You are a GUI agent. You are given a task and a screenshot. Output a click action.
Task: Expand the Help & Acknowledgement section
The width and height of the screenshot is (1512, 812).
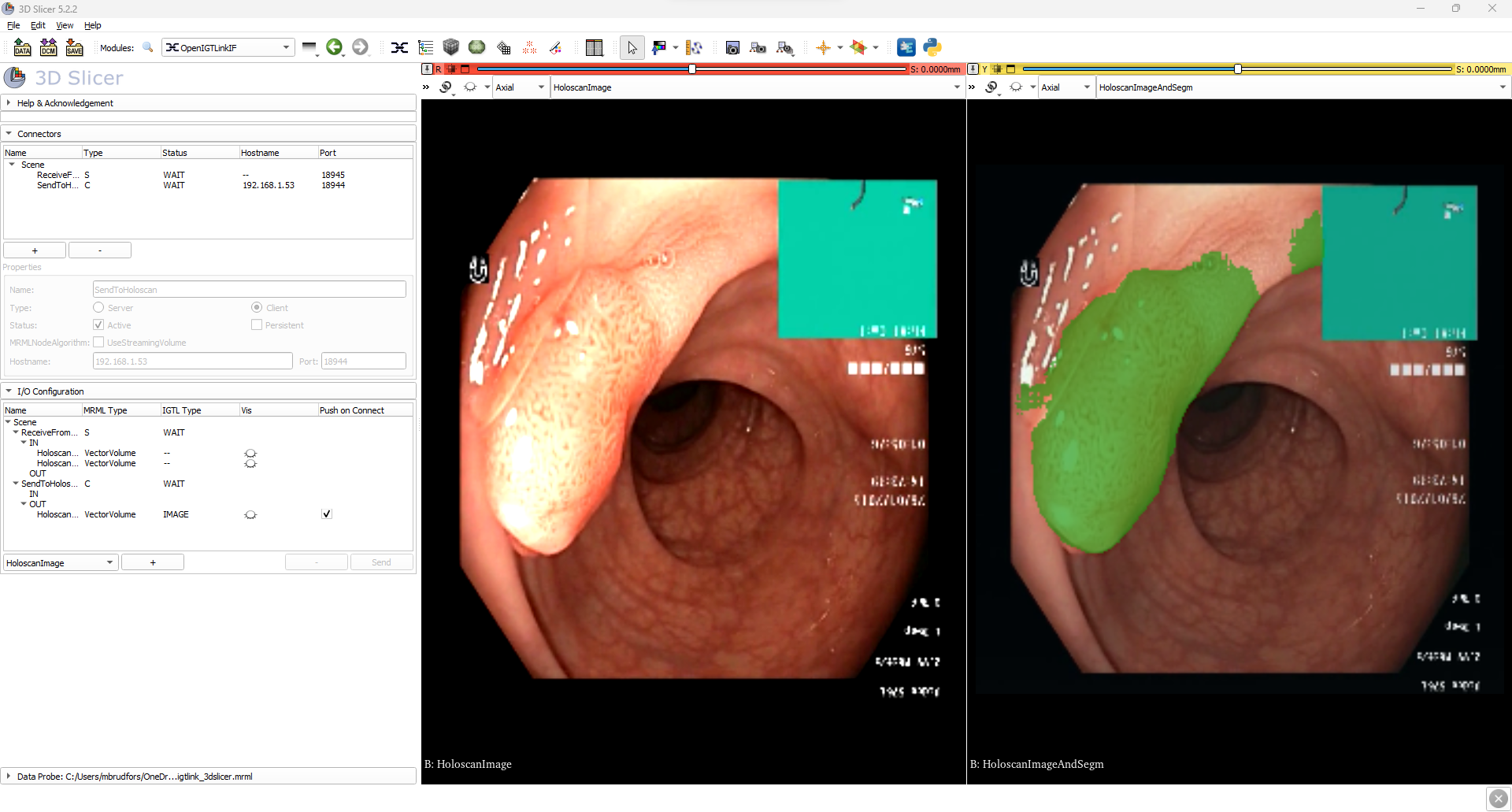pyautogui.click(x=208, y=103)
